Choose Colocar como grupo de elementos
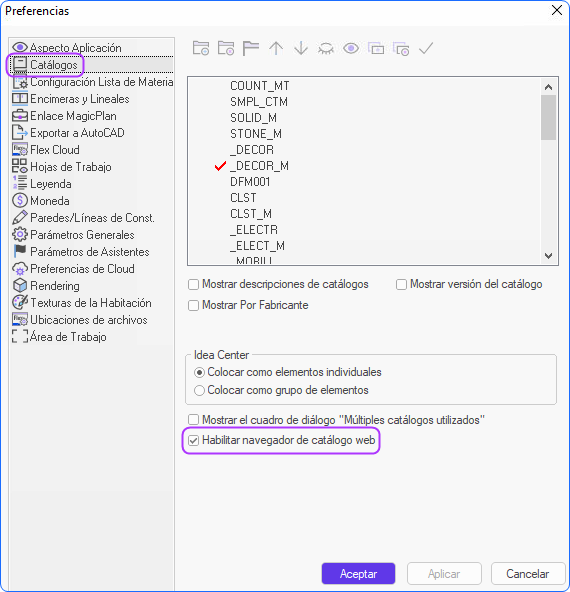Screen dimensions: 570x592 [x=199, y=390]
